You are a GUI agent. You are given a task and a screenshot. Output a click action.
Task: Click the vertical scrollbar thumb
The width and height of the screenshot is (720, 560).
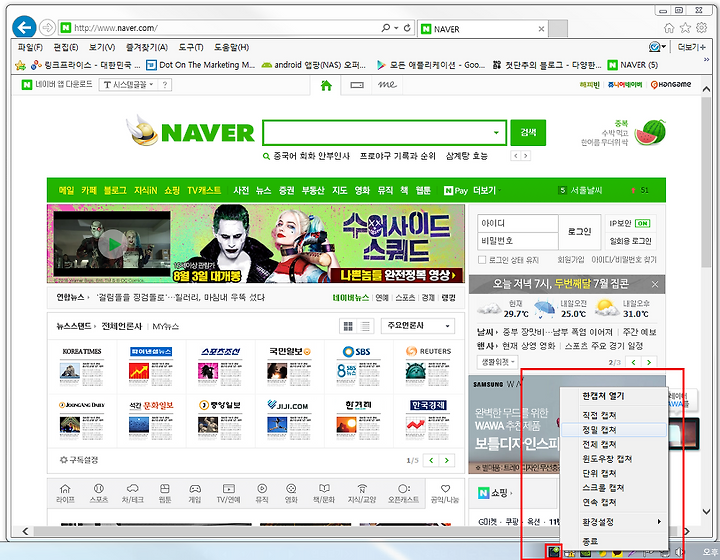click(706, 182)
